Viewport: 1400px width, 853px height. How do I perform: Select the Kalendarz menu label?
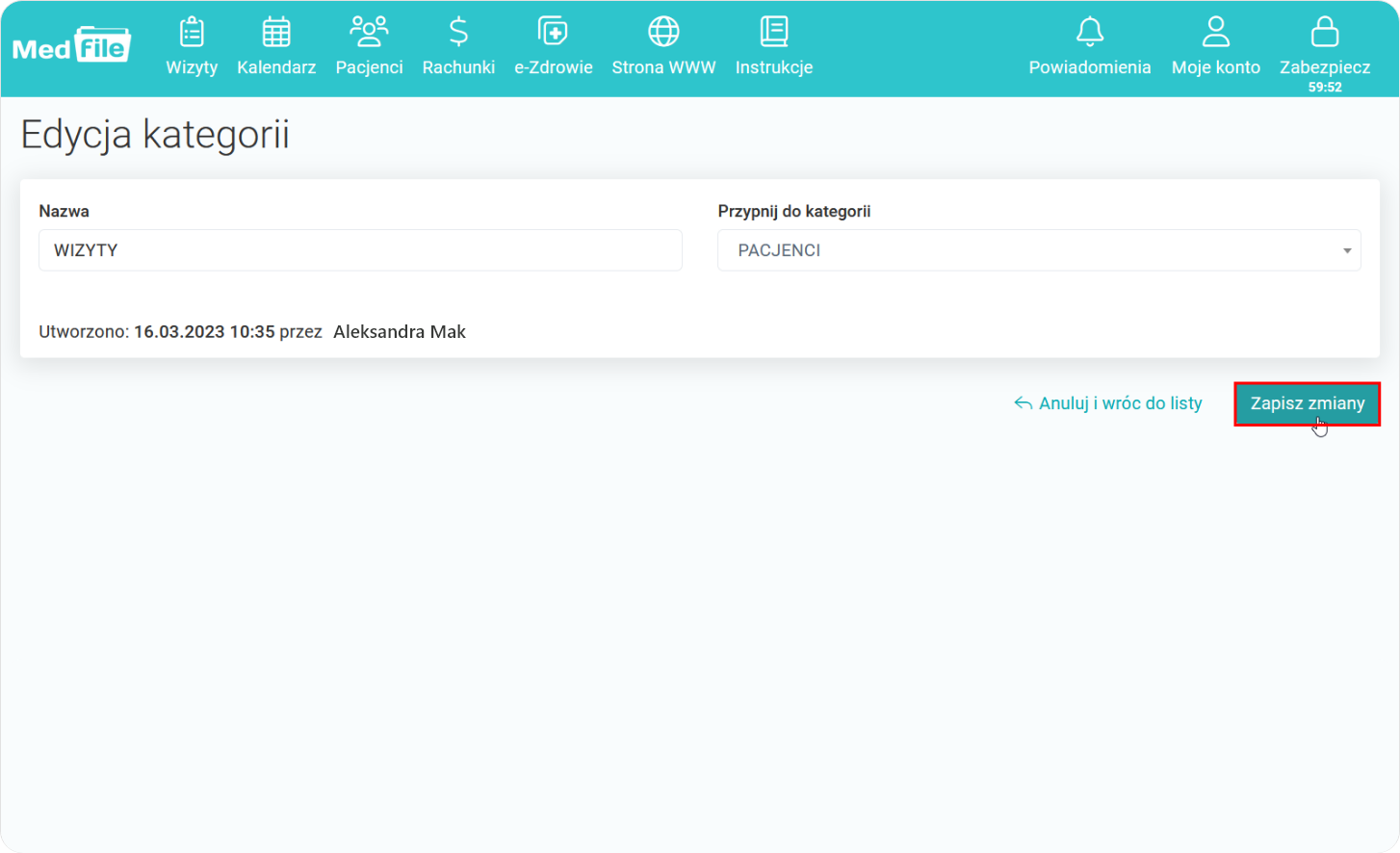[x=276, y=67]
